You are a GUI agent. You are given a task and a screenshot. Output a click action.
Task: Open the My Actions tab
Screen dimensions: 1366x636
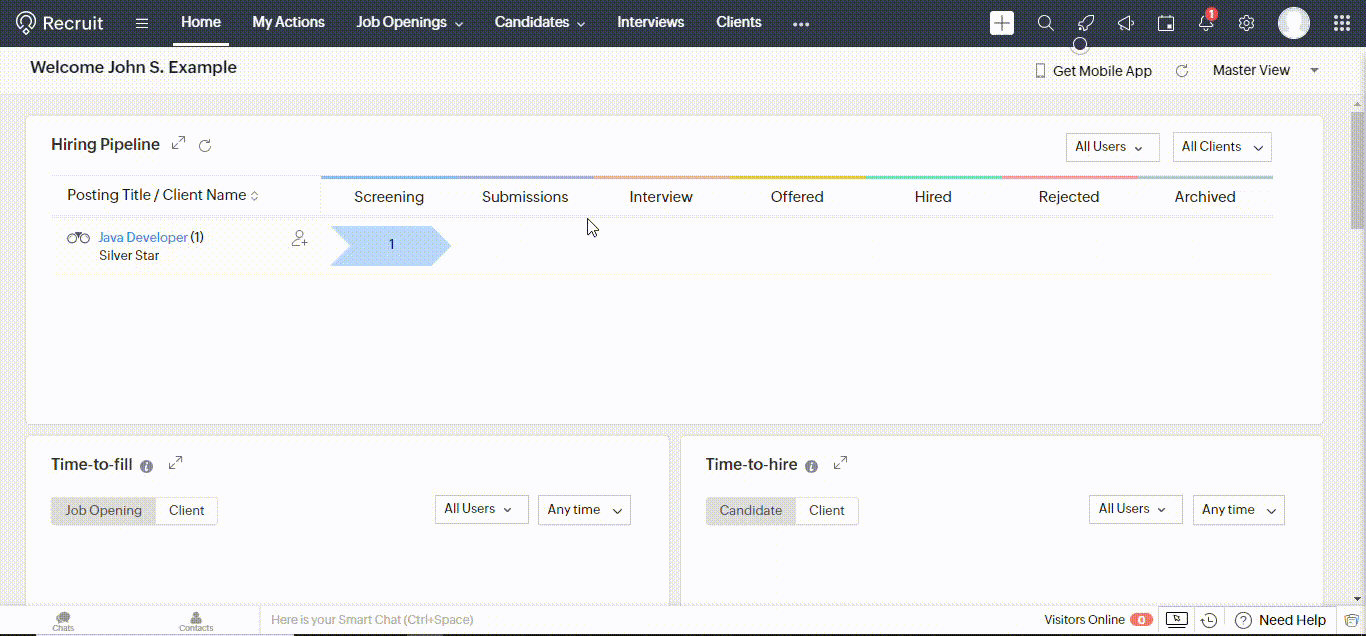coord(288,22)
